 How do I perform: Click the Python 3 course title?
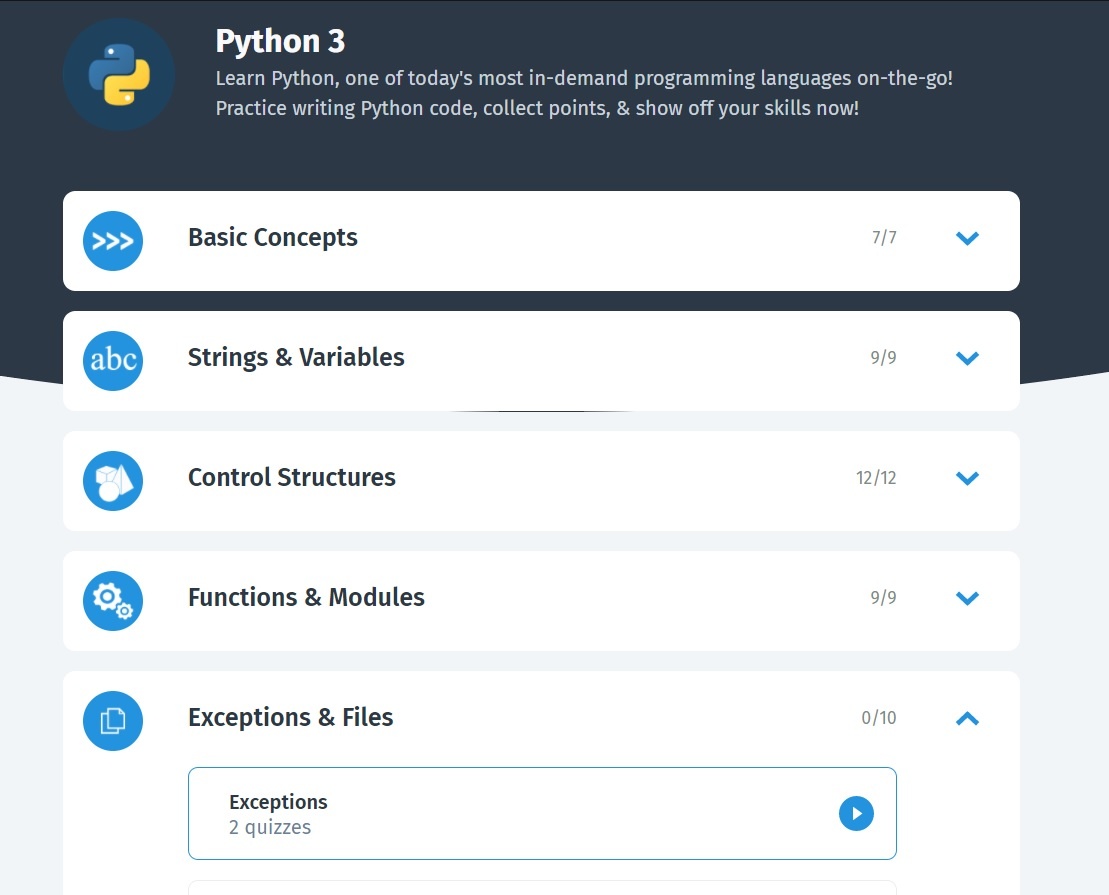[x=280, y=41]
